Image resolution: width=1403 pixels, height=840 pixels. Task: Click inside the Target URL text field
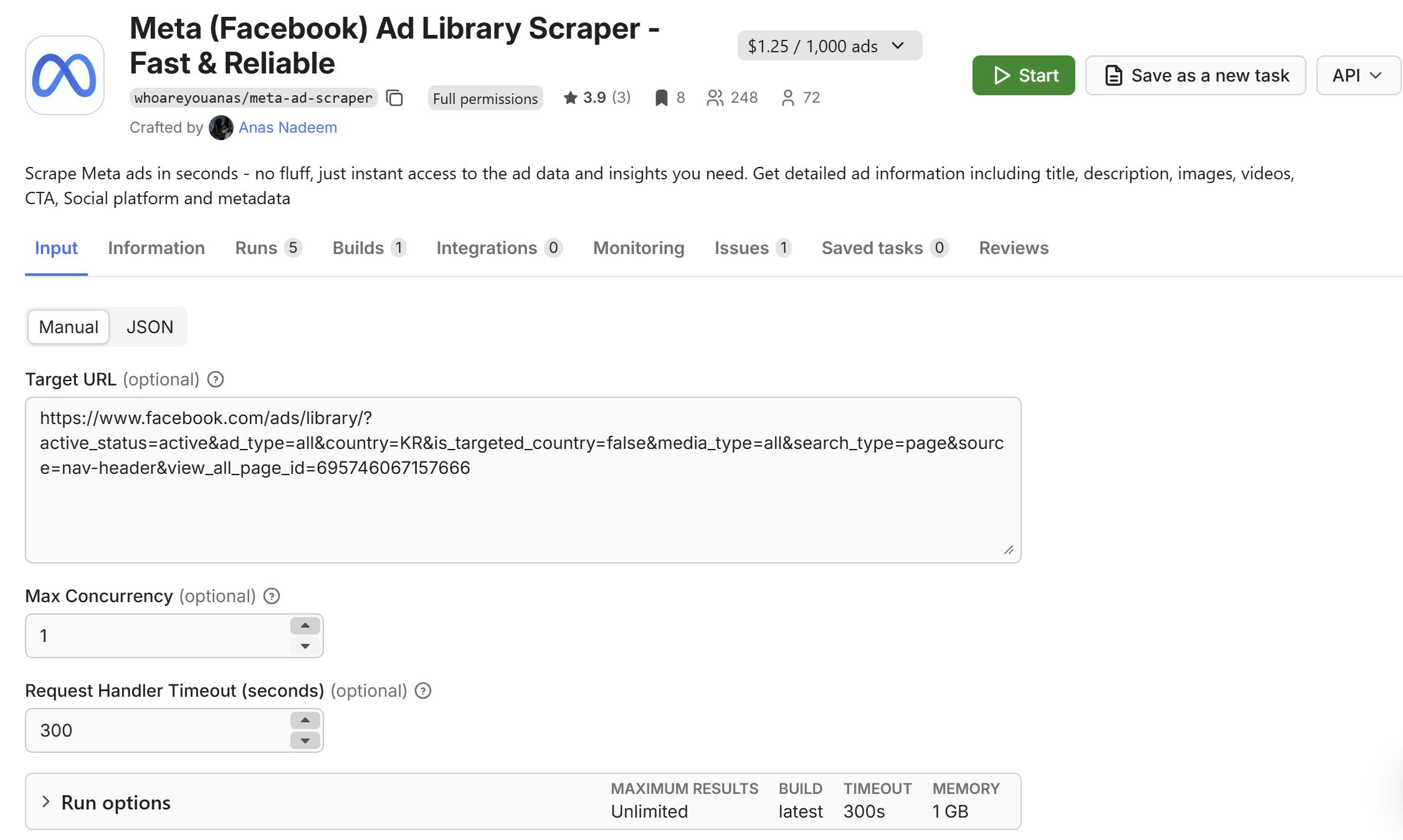click(522, 504)
